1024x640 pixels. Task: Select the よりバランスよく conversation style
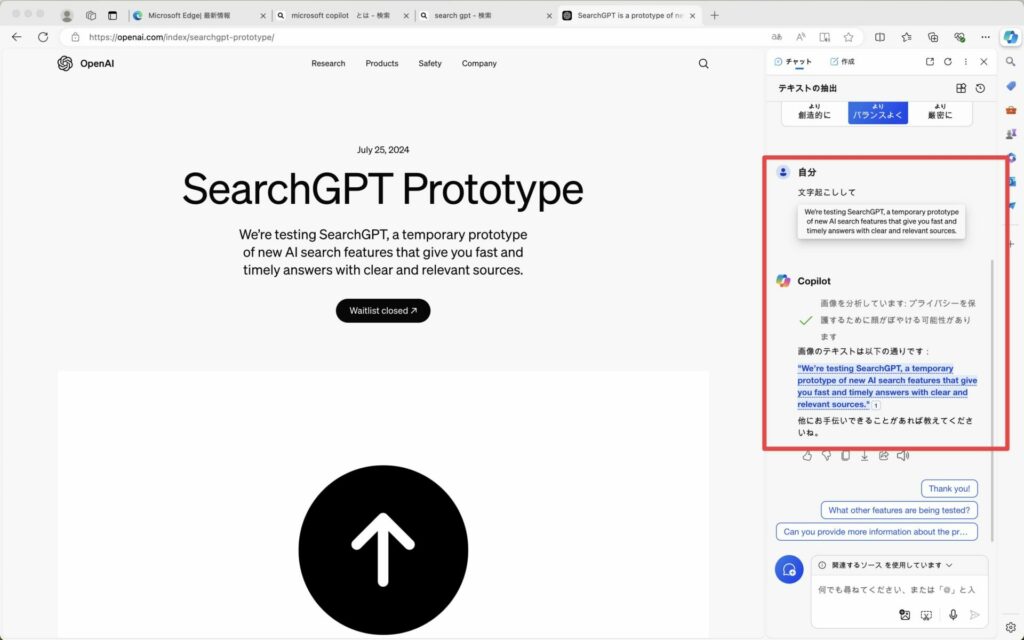(x=877, y=111)
